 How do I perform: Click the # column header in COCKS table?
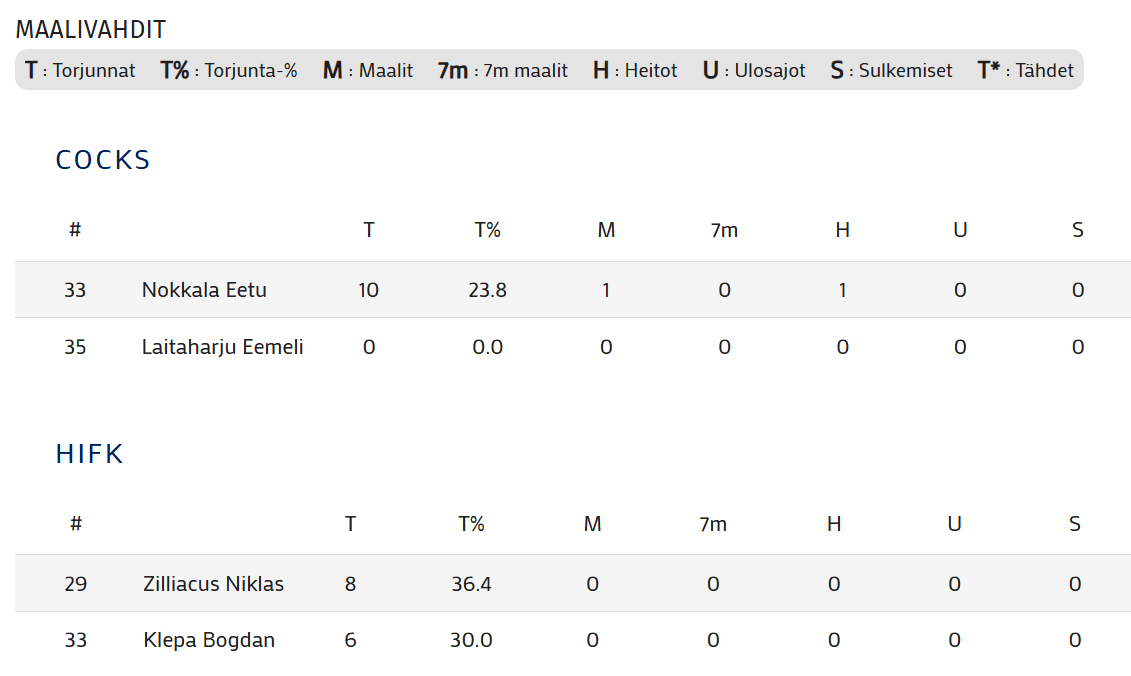pyautogui.click(x=75, y=230)
